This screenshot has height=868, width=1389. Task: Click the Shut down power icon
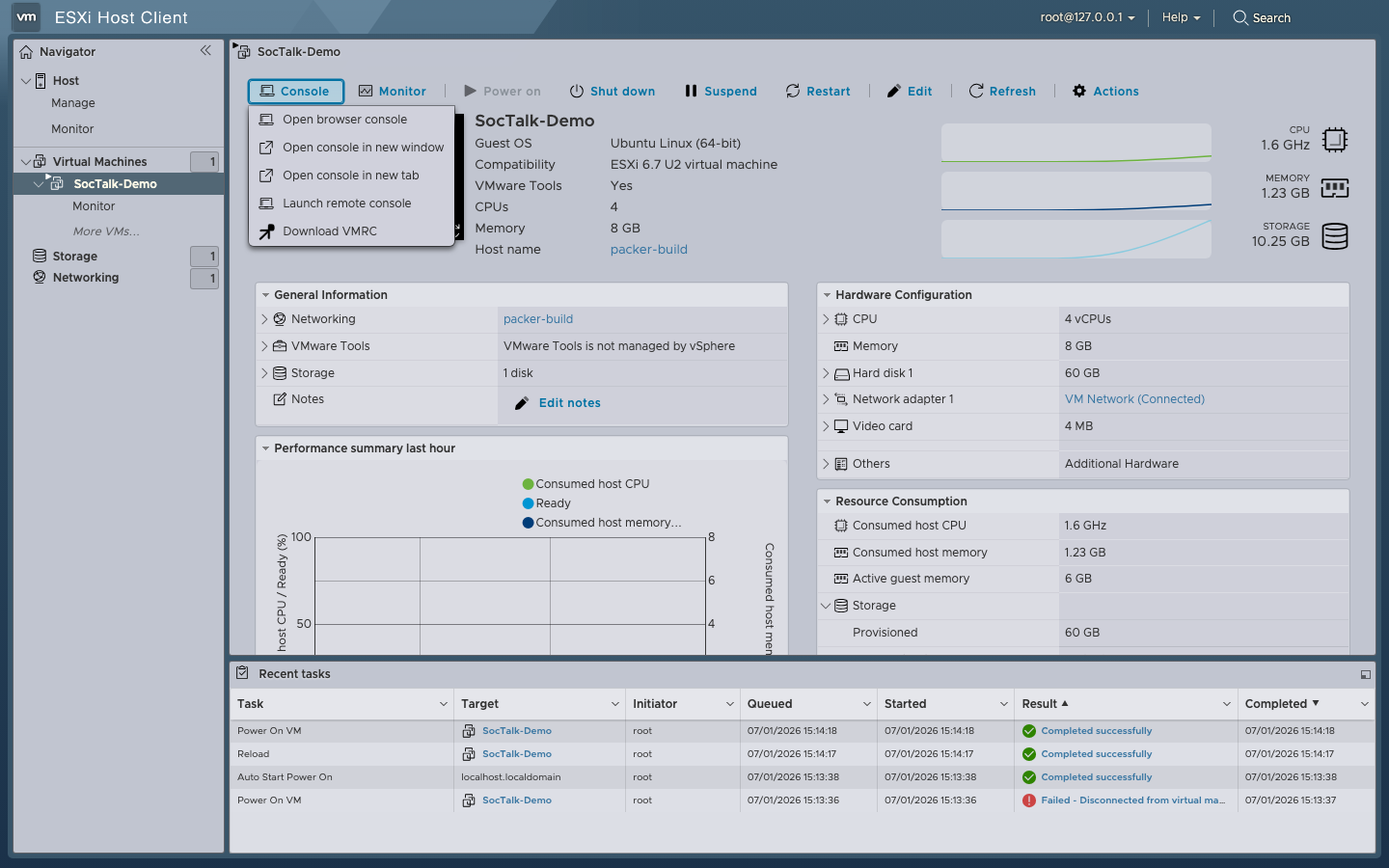point(577,91)
